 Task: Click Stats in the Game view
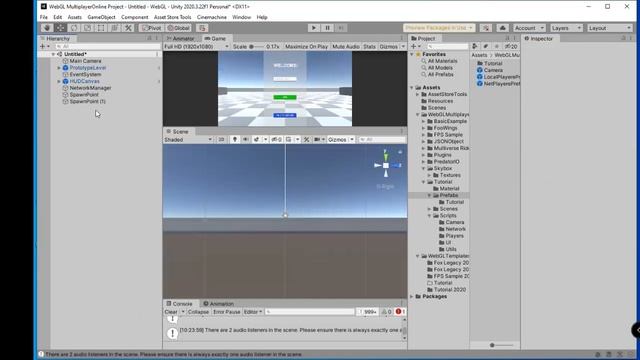(369, 47)
